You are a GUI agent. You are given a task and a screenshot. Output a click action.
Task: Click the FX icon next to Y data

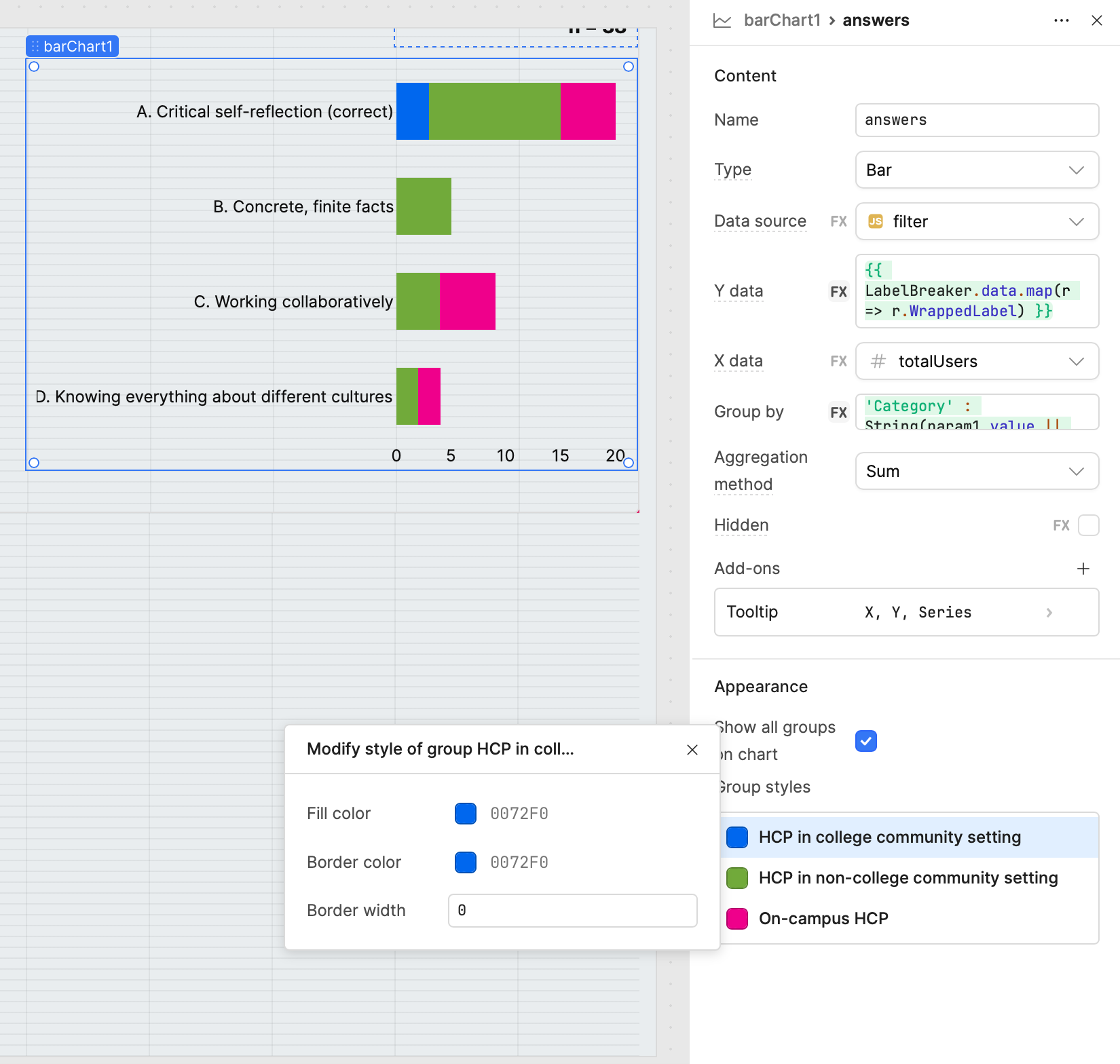[x=839, y=292]
